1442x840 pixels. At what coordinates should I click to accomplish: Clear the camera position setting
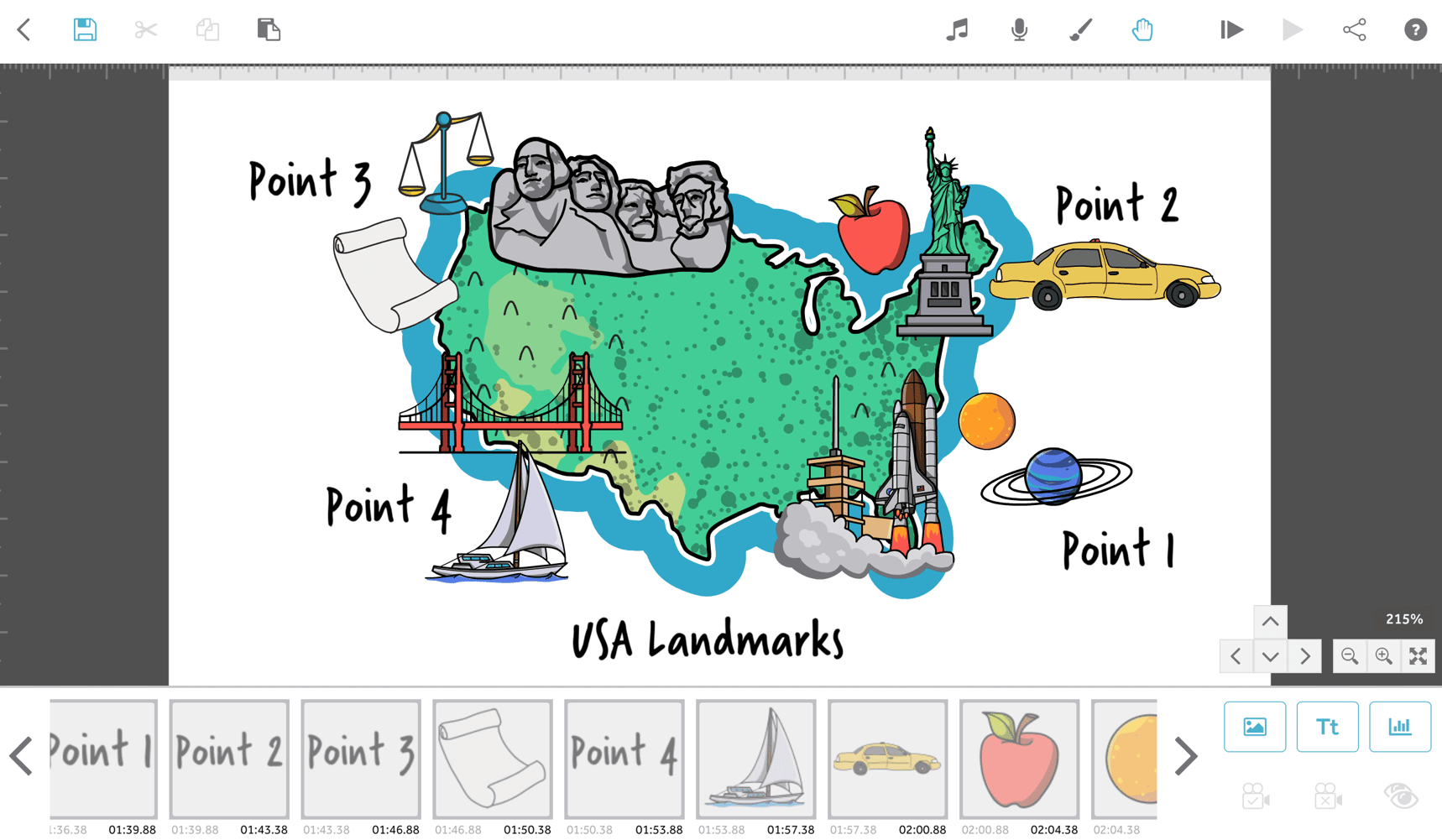pos(1328,797)
